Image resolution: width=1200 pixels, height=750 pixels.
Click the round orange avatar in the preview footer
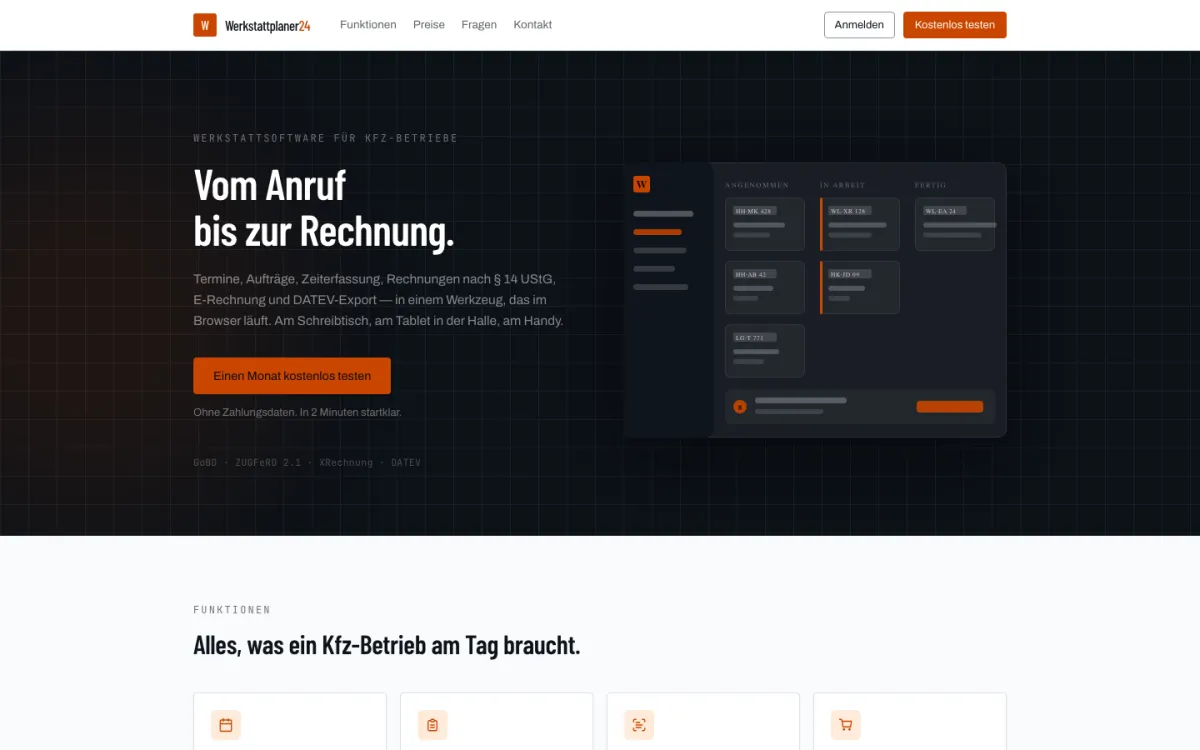pyautogui.click(x=740, y=406)
